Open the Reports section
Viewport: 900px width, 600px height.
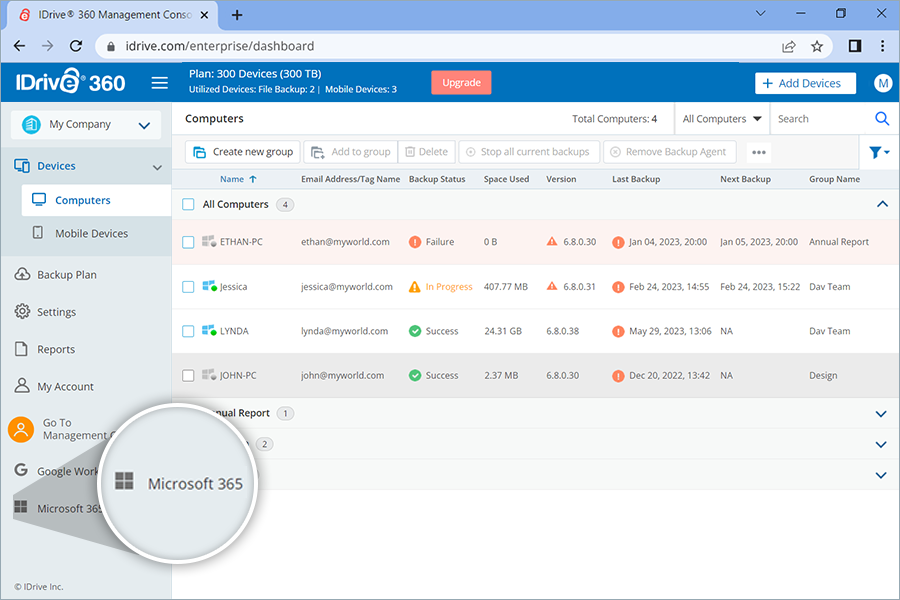pyautogui.click(x=22, y=348)
